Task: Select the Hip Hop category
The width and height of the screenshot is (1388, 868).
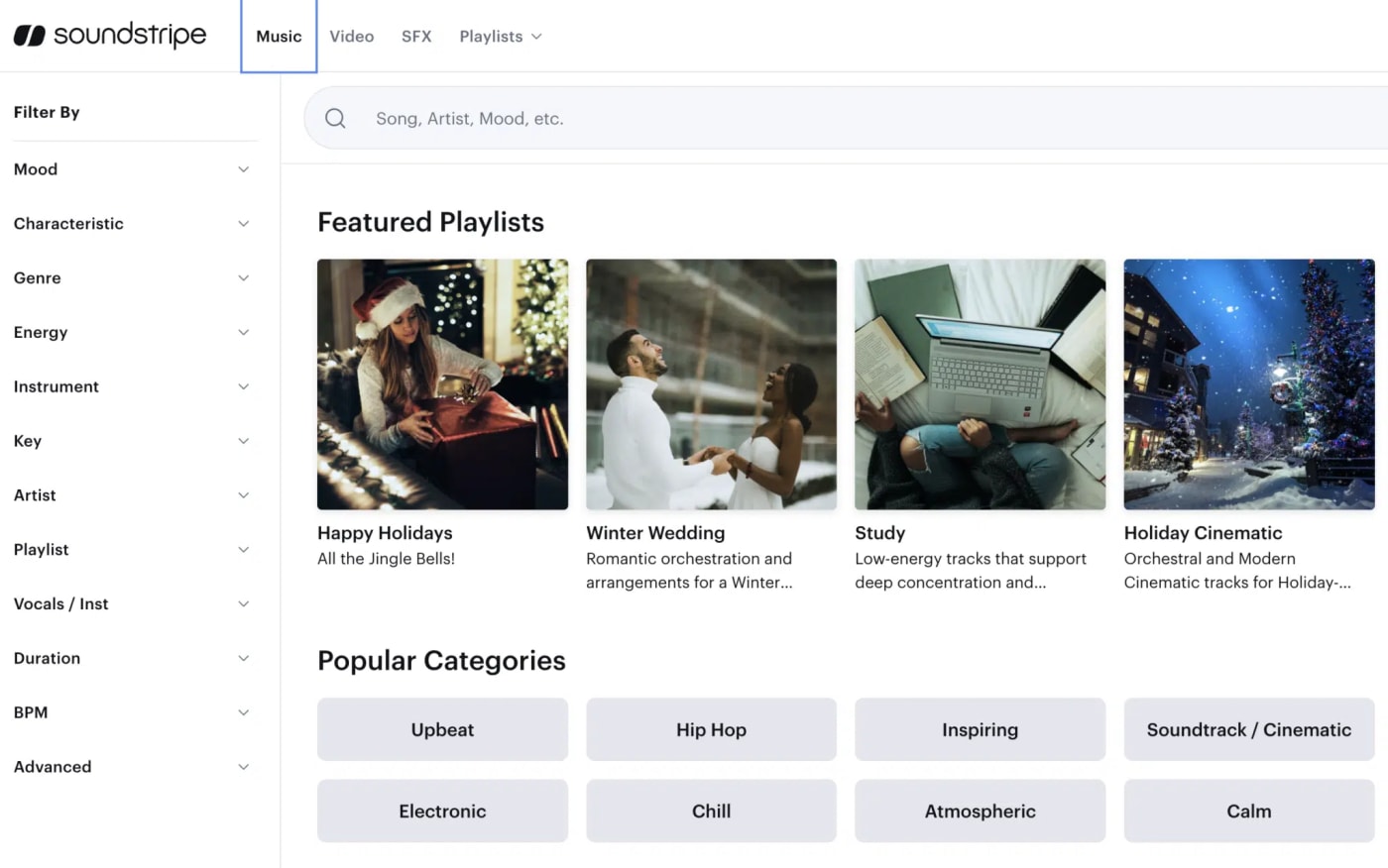Action: (711, 729)
